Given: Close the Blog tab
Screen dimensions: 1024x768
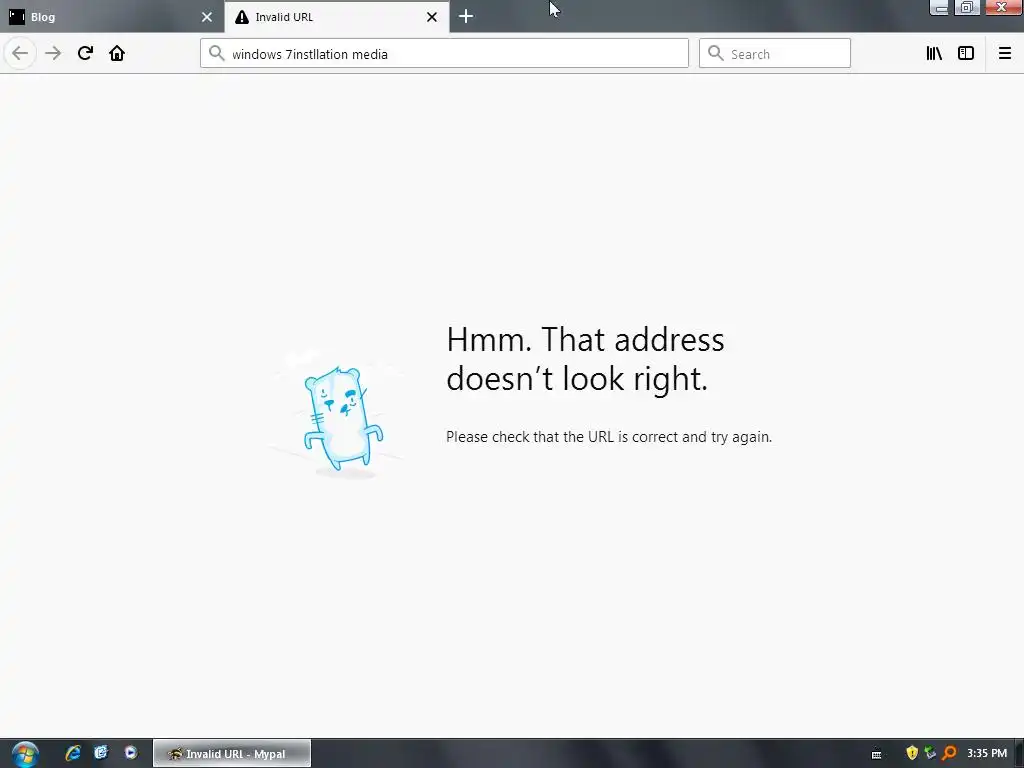Looking at the screenshot, I should point(206,17).
